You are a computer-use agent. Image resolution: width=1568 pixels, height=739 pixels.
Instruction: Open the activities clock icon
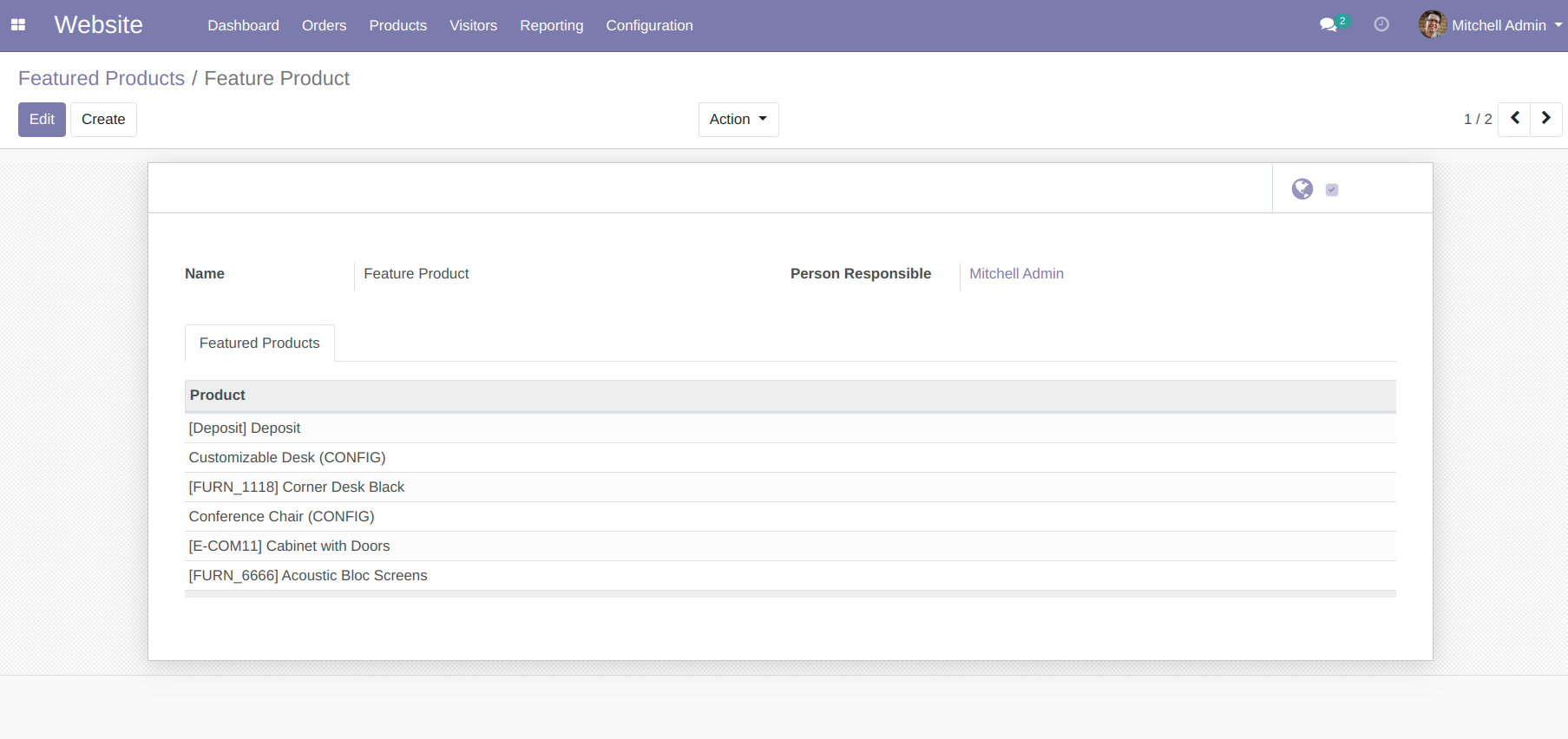(x=1381, y=25)
